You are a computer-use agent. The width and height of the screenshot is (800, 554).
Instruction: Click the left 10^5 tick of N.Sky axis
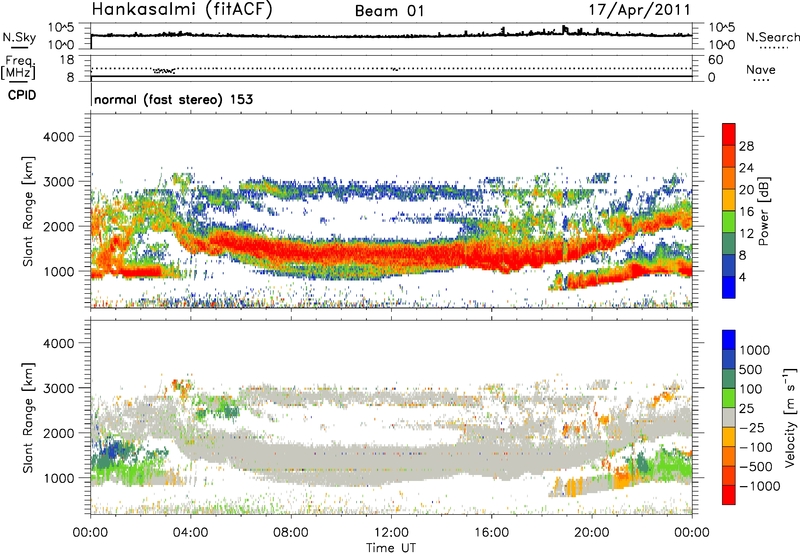[x=61, y=28]
